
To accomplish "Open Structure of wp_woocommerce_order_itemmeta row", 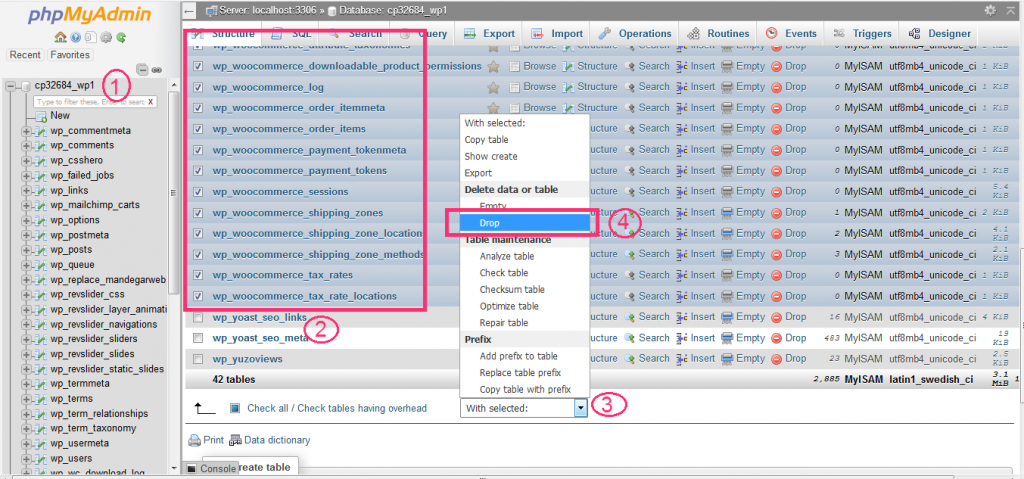I will 590,108.
